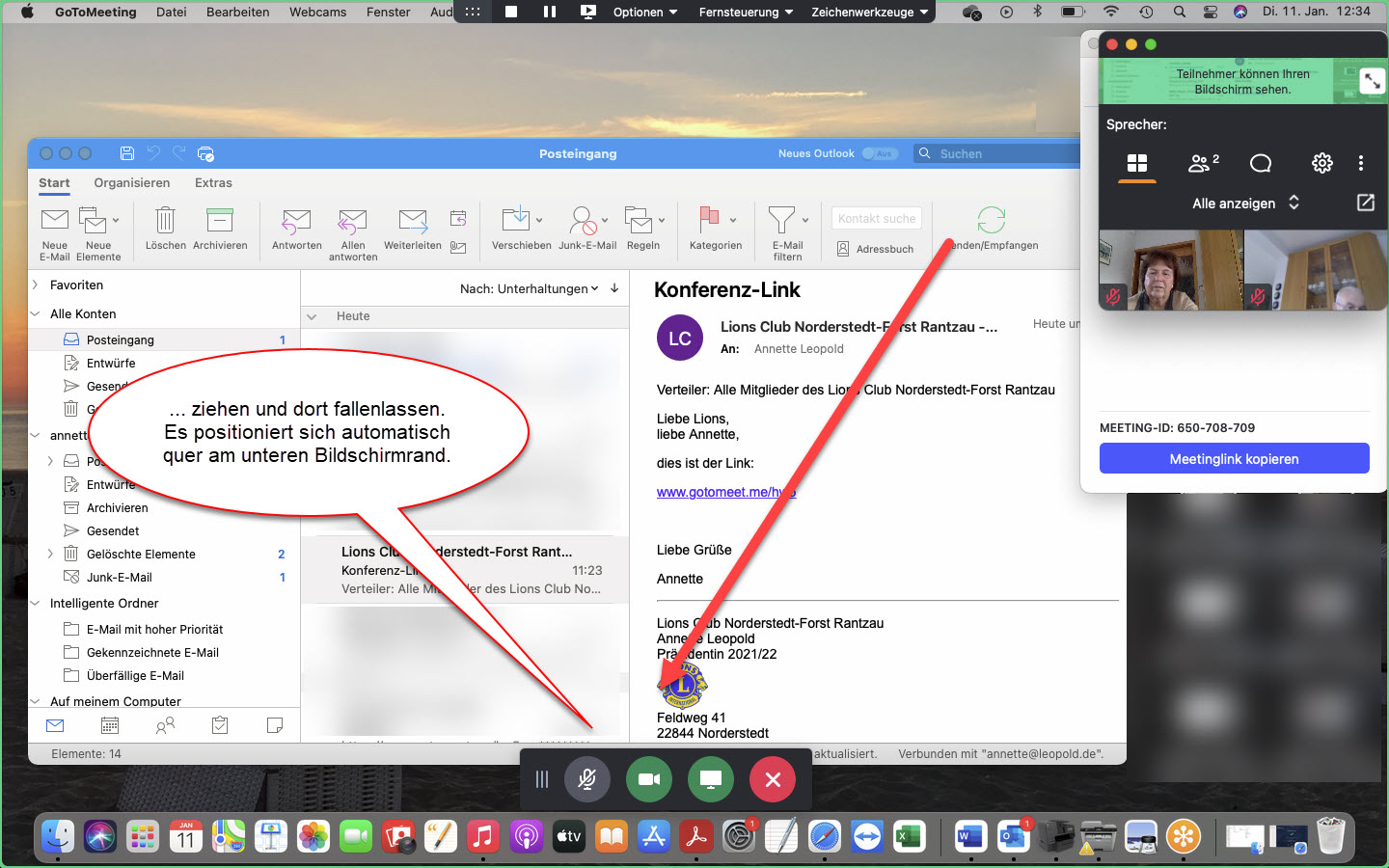Collapse the Alle Konten group
The height and width of the screenshot is (868, 1389).
36,313
